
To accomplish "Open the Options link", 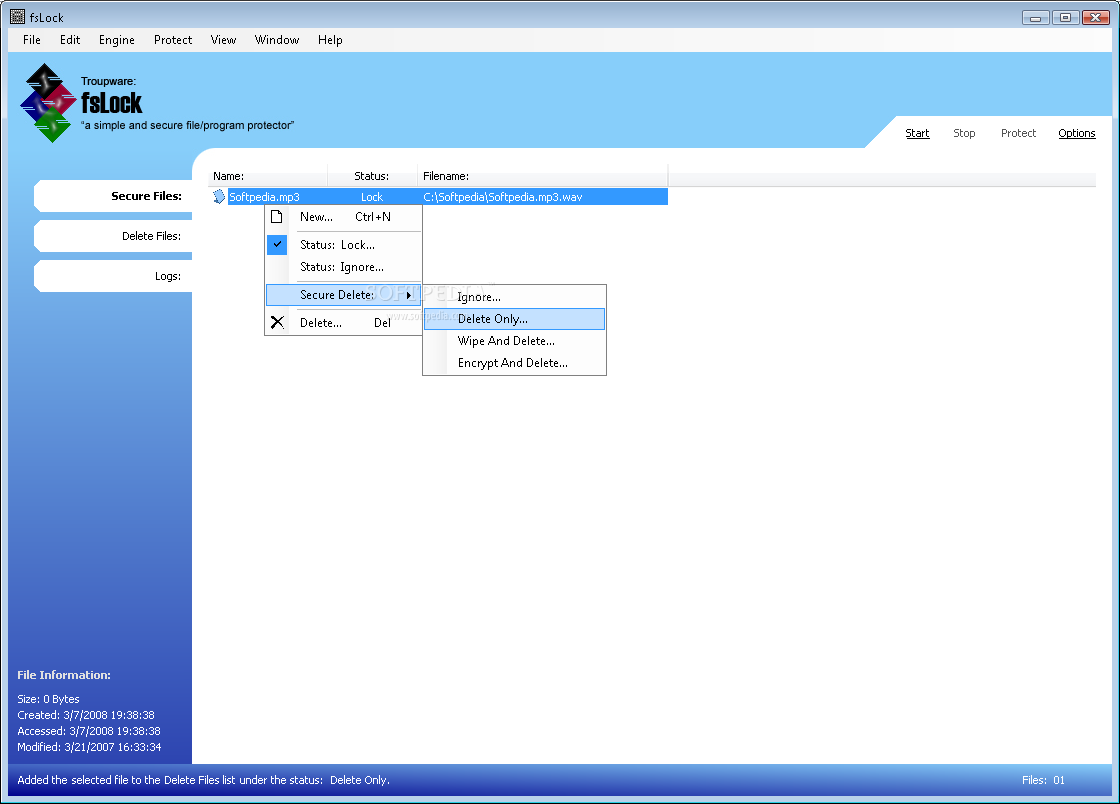I will 1076,133.
